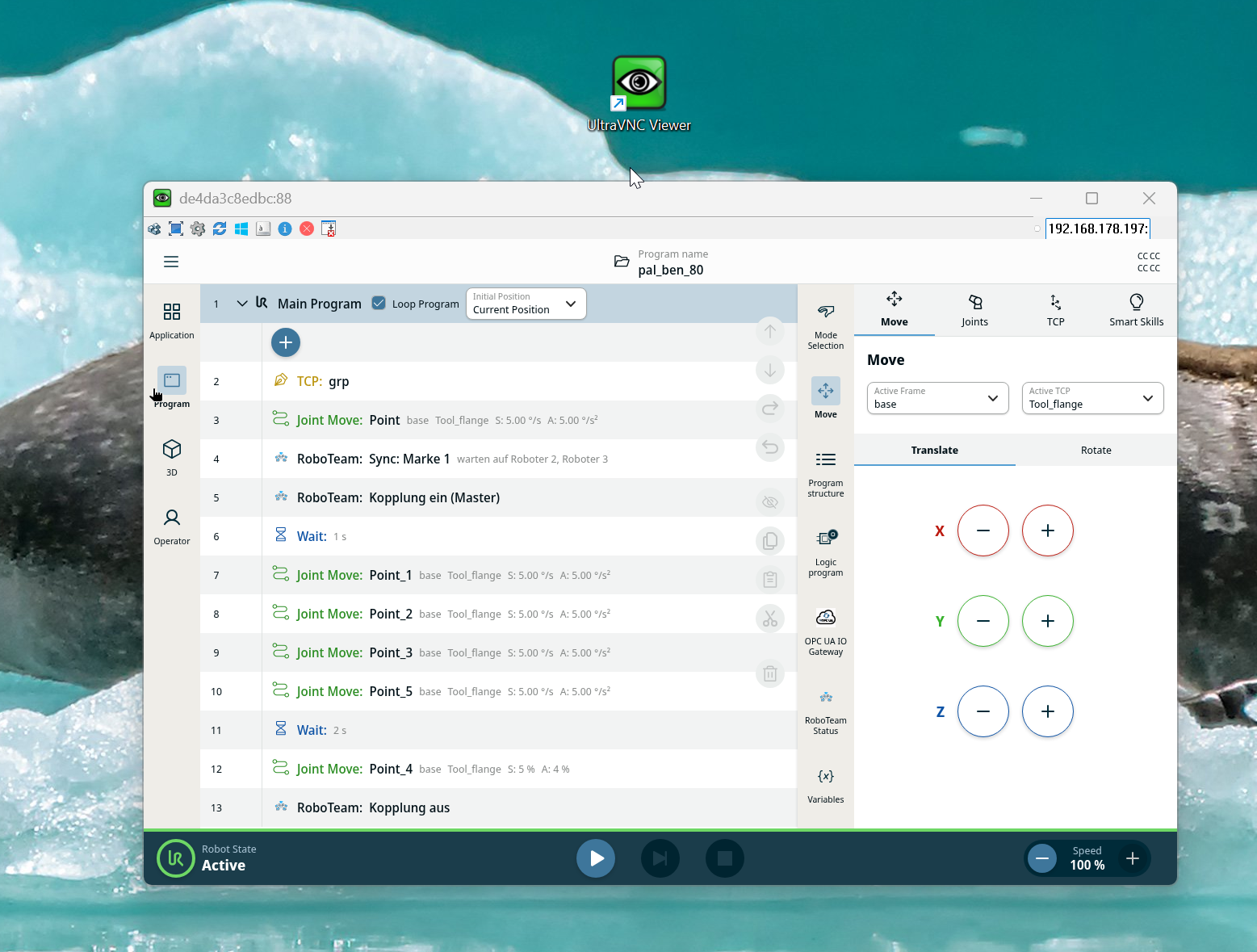Switch to the Program view in left sidebar
The height and width of the screenshot is (952, 1257).
172,388
